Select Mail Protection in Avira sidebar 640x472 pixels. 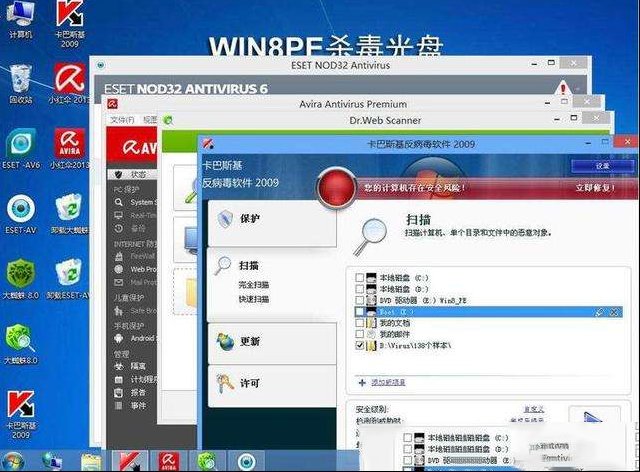[135, 282]
